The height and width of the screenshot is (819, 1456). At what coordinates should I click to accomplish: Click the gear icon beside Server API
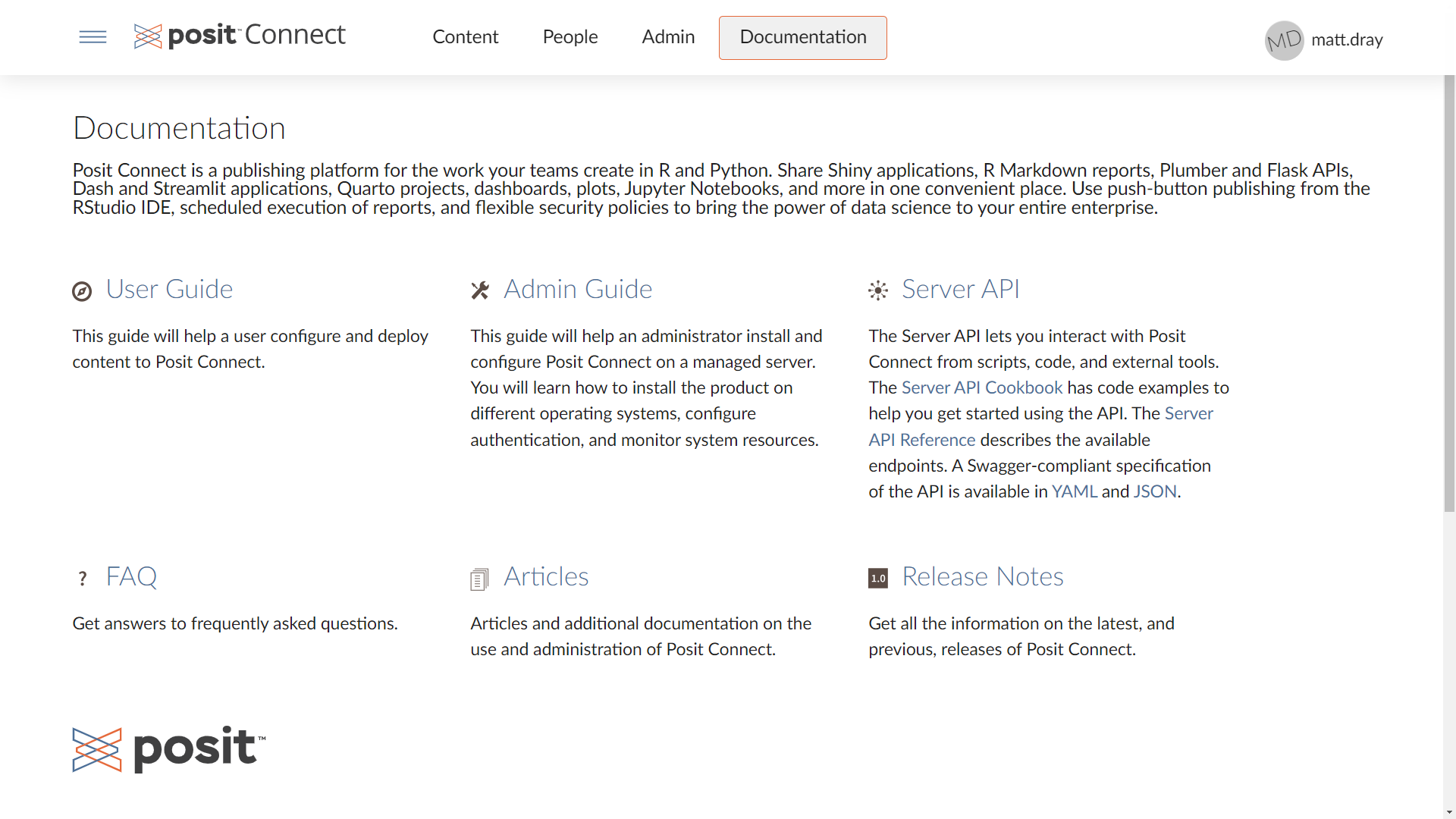click(x=878, y=290)
